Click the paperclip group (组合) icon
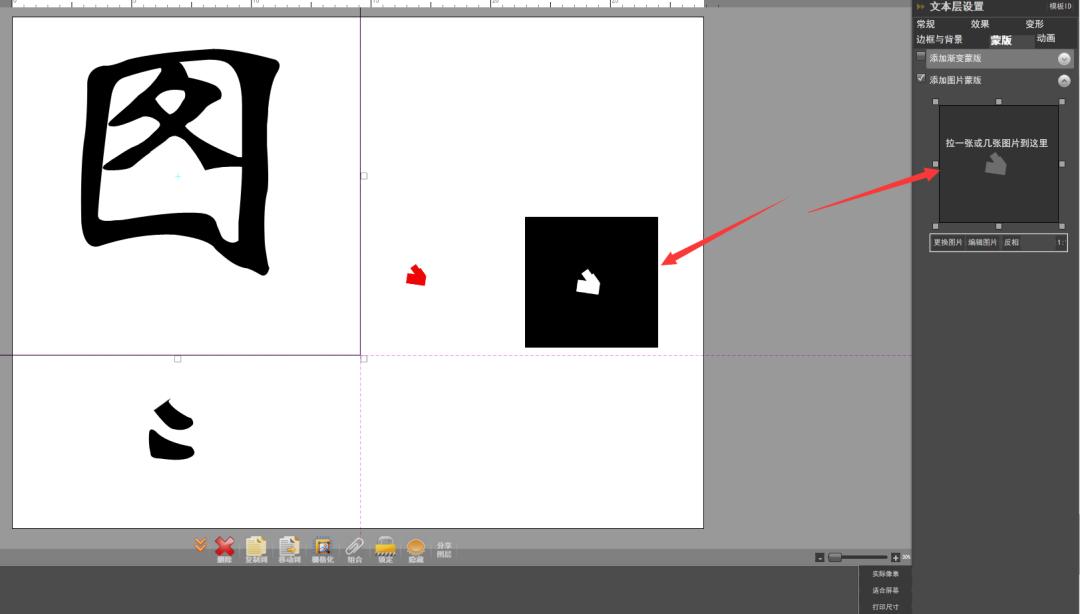The image size is (1080, 614). (354, 546)
